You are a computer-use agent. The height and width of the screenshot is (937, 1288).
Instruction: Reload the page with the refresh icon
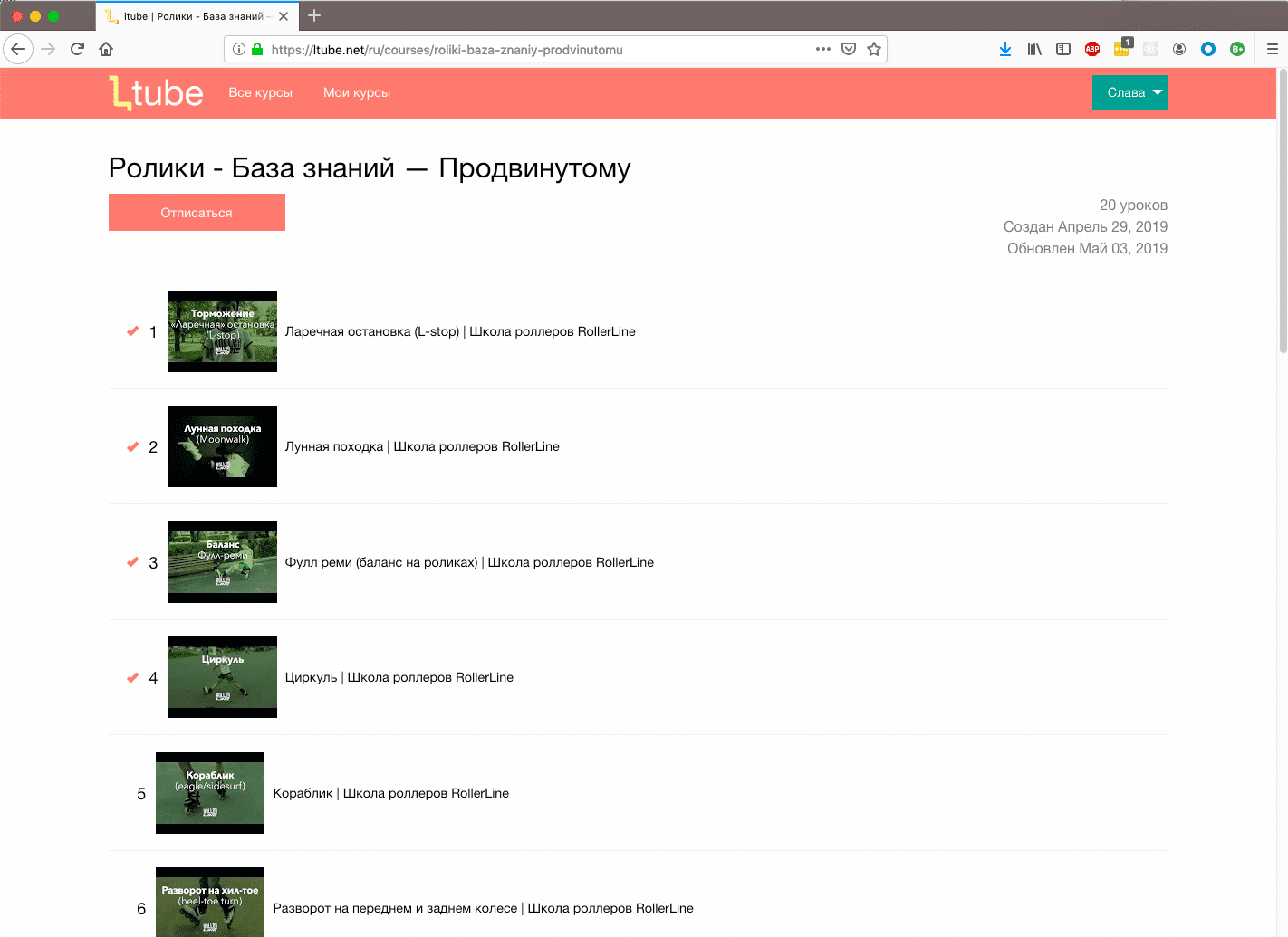click(x=77, y=49)
